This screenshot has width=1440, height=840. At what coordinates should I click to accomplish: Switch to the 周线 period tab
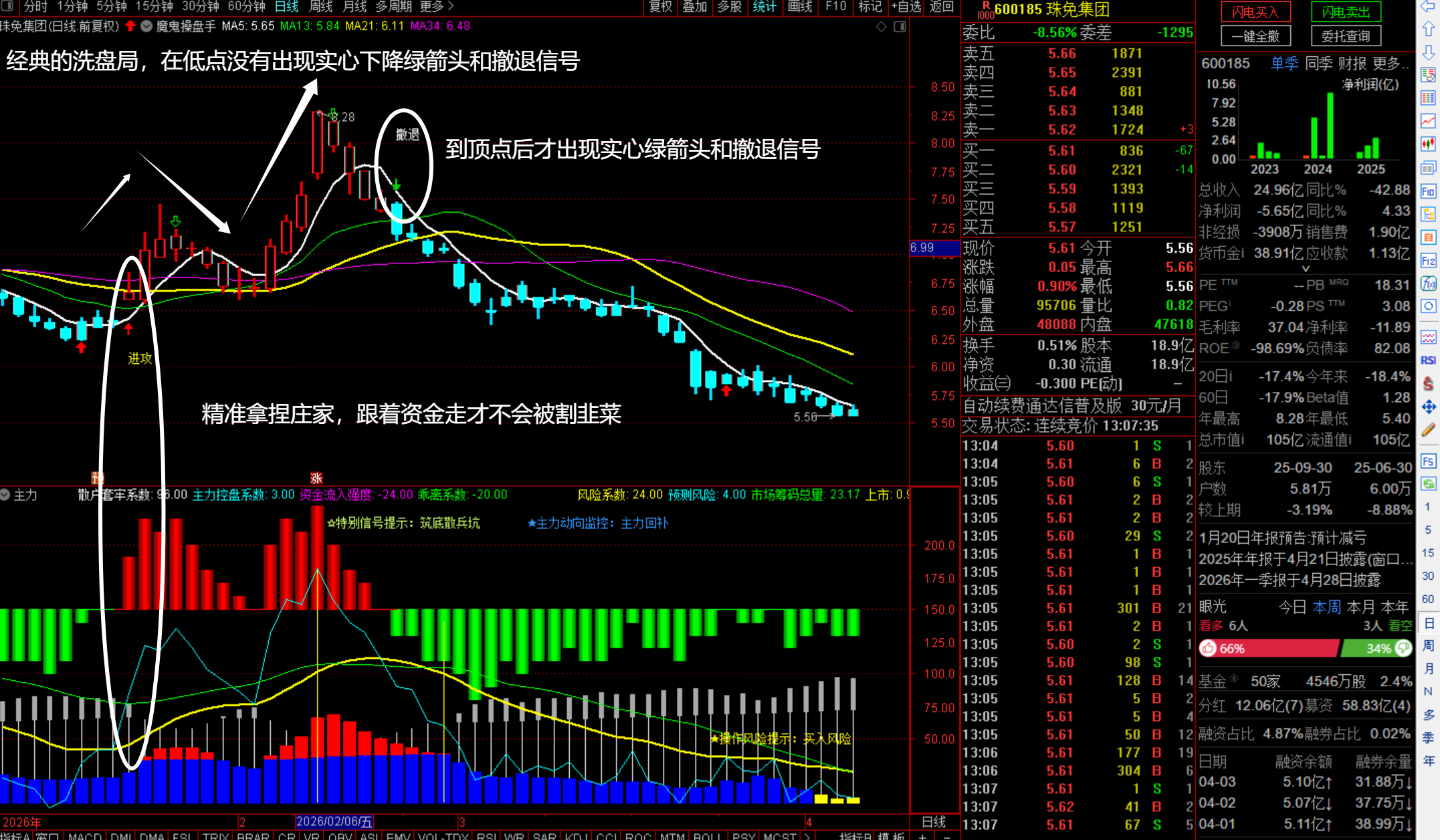pos(320,7)
